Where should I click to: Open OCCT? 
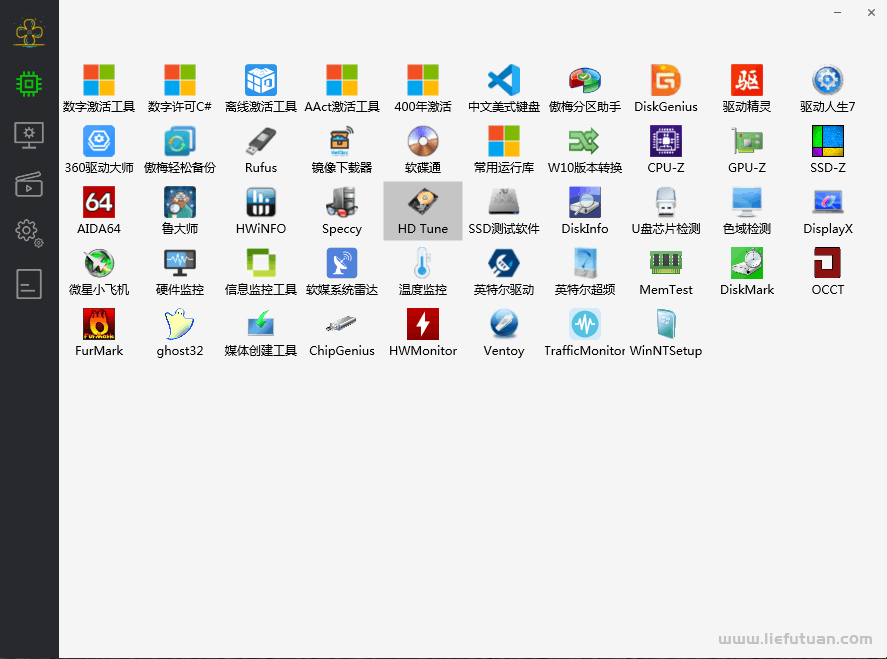click(828, 272)
